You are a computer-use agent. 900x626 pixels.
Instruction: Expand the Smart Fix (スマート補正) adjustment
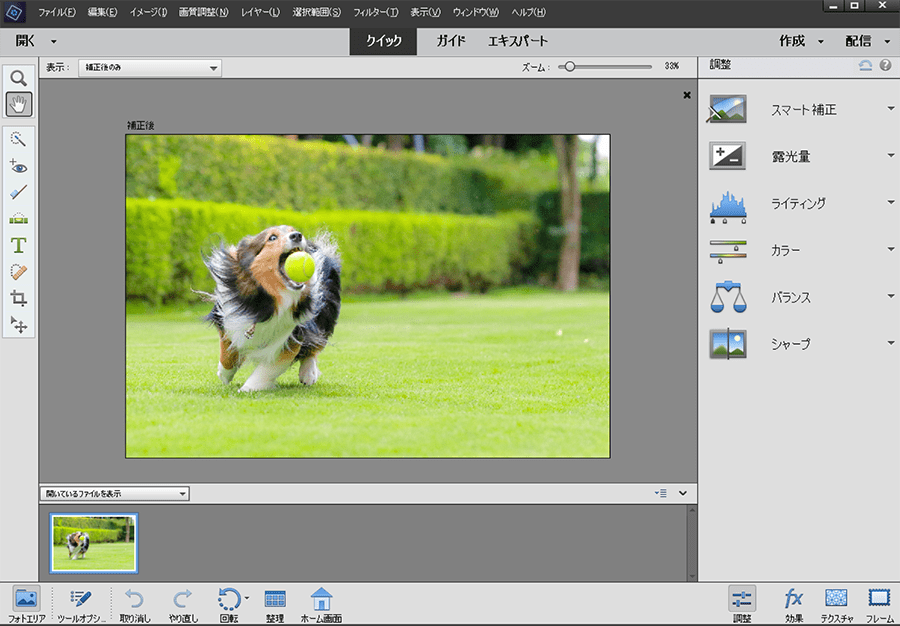[x=890, y=109]
